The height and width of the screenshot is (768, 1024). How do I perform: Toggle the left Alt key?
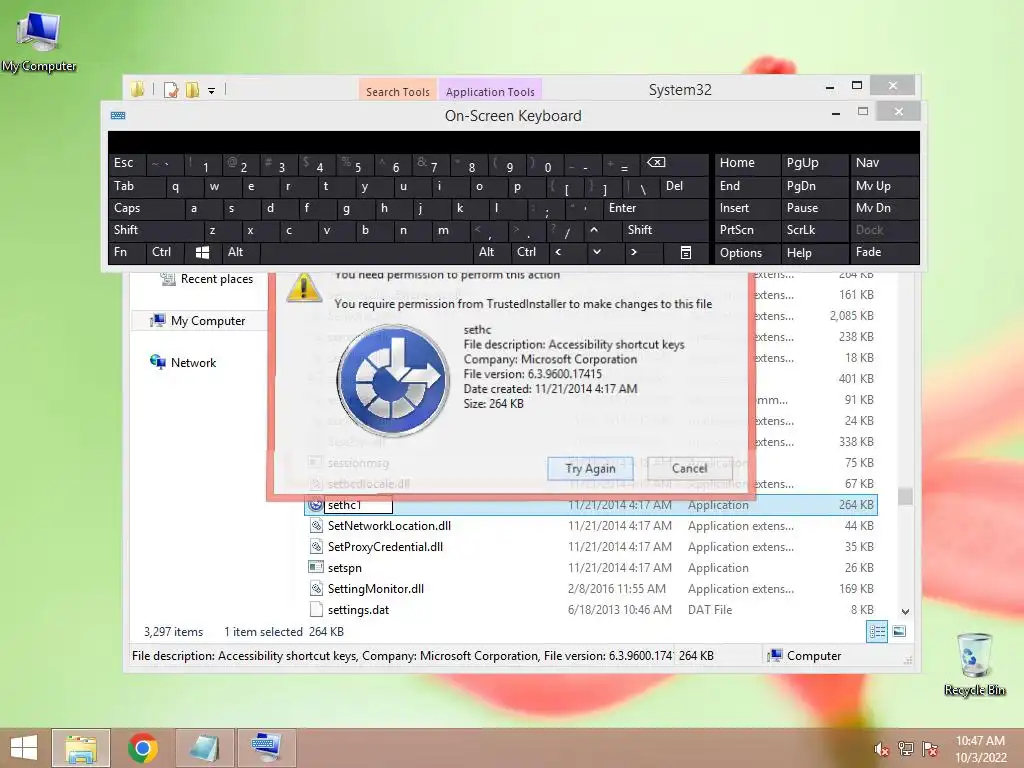click(x=240, y=252)
